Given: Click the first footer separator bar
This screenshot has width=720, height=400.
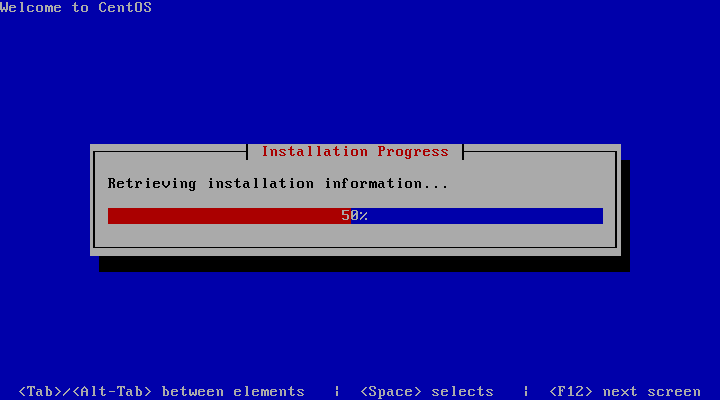Looking at the screenshot, I should pos(337,391).
